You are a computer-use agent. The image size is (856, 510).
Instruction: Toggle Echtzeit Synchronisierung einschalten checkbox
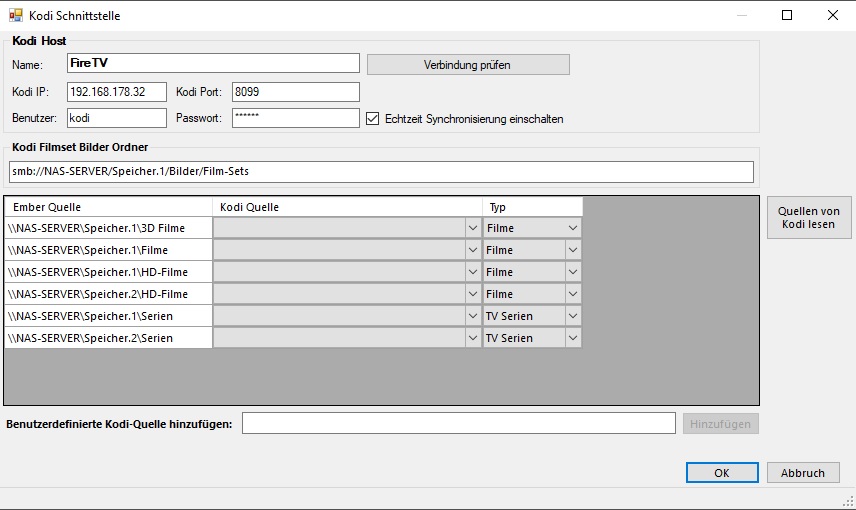(372, 118)
